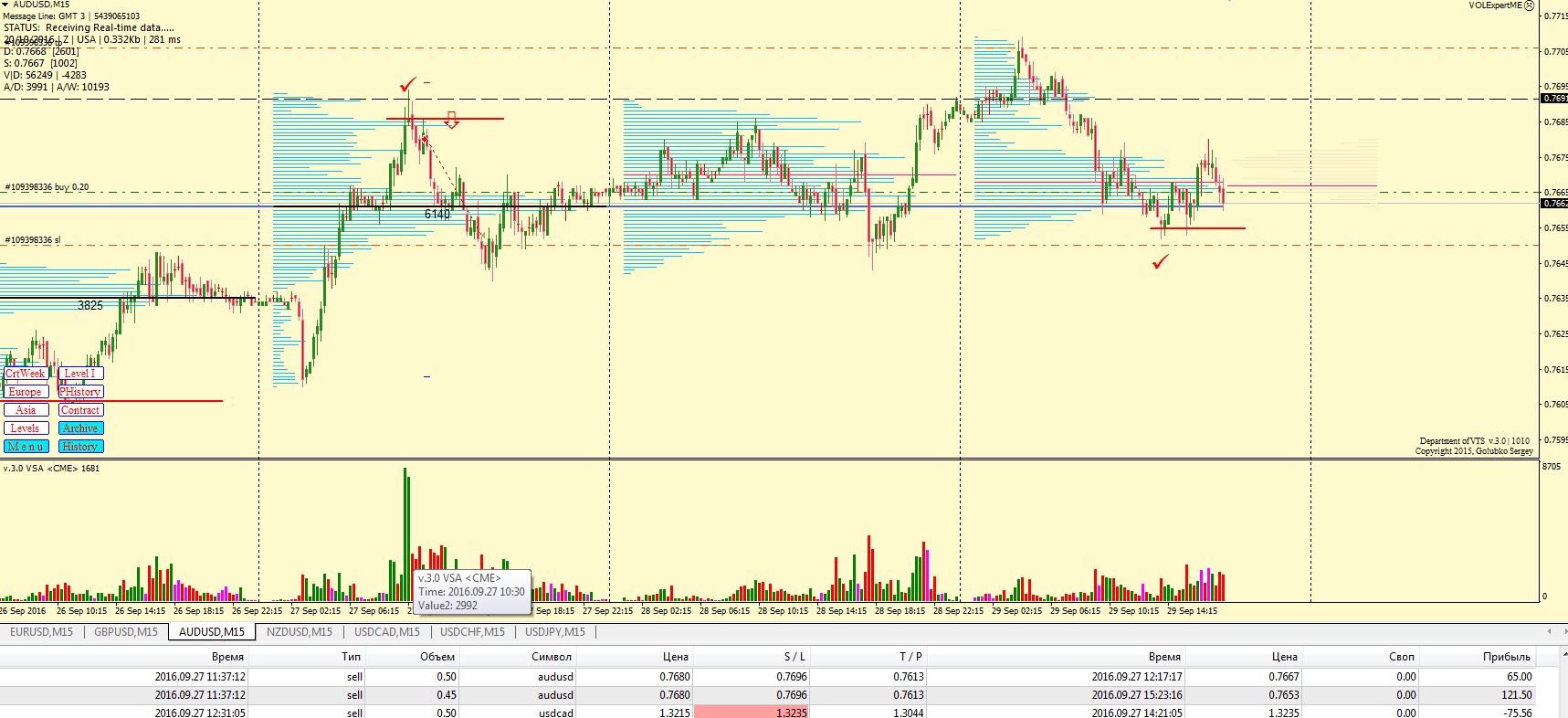1568x718 pixels.
Task: Turn off the cyan Archive button
Action: coord(80,428)
